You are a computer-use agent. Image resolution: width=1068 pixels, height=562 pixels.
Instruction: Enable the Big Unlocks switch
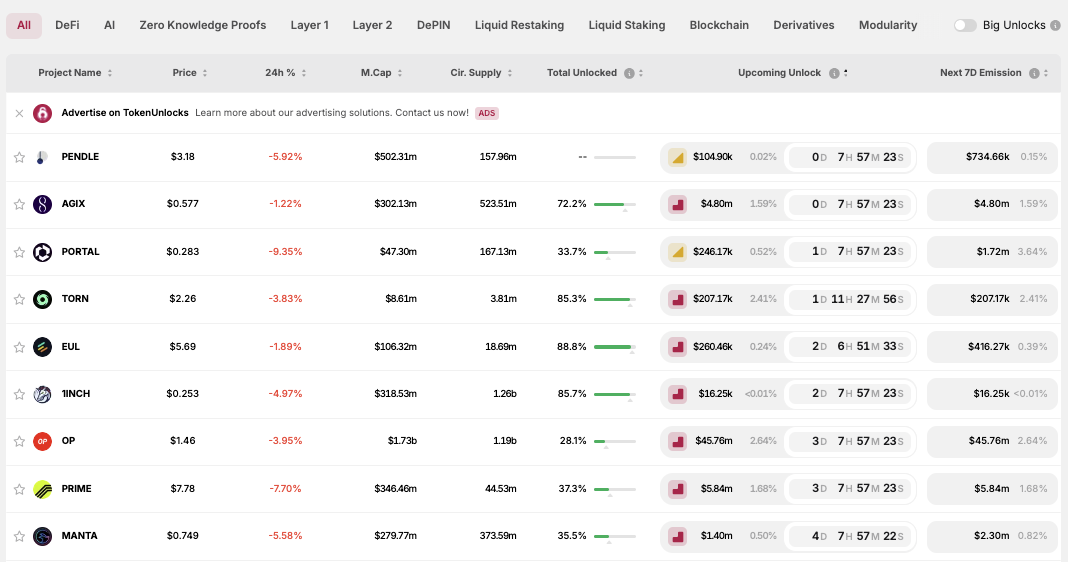point(964,25)
